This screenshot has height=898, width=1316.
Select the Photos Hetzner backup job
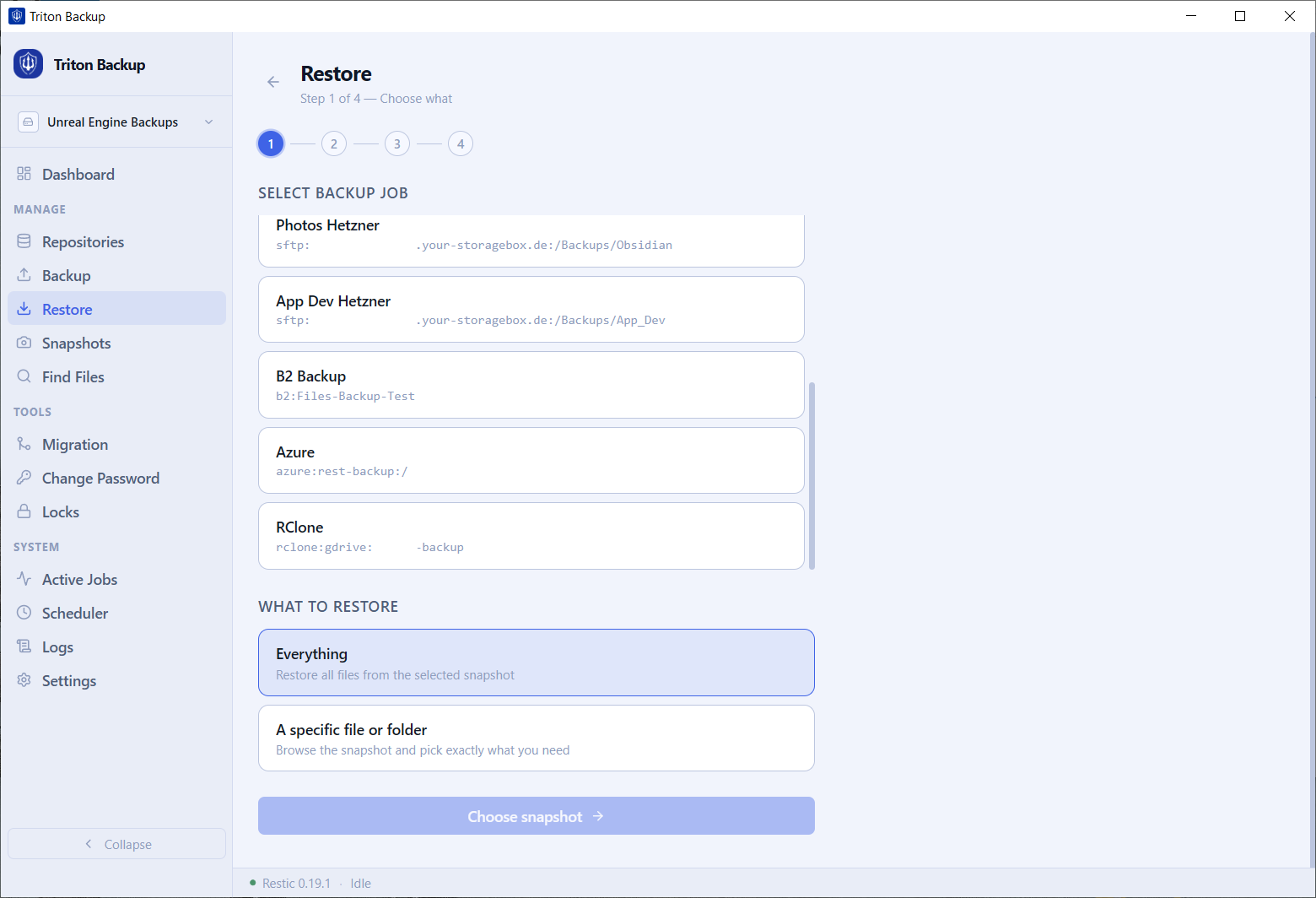[x=531, y=241]
